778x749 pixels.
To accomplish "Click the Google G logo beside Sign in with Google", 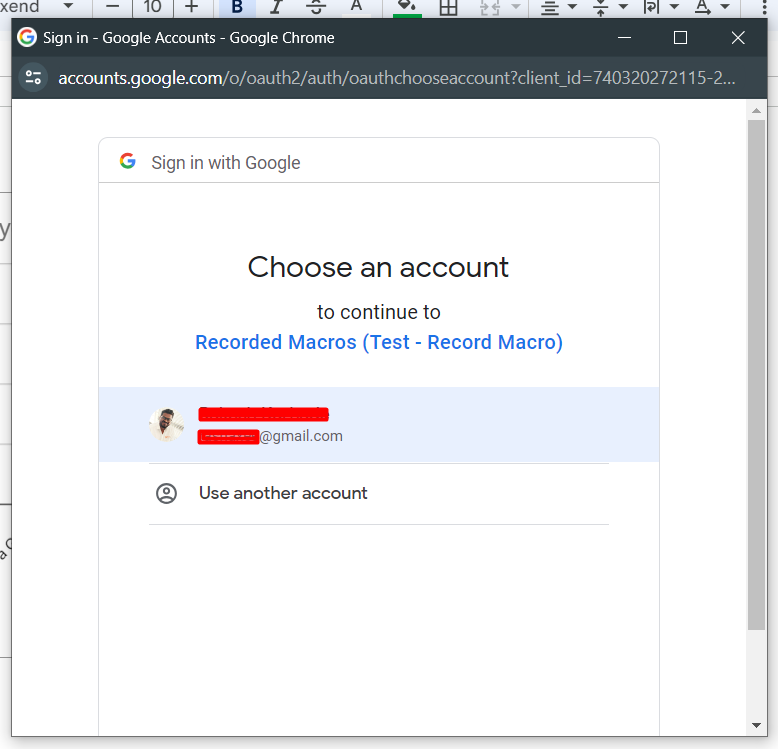I will tap(128, 161).
